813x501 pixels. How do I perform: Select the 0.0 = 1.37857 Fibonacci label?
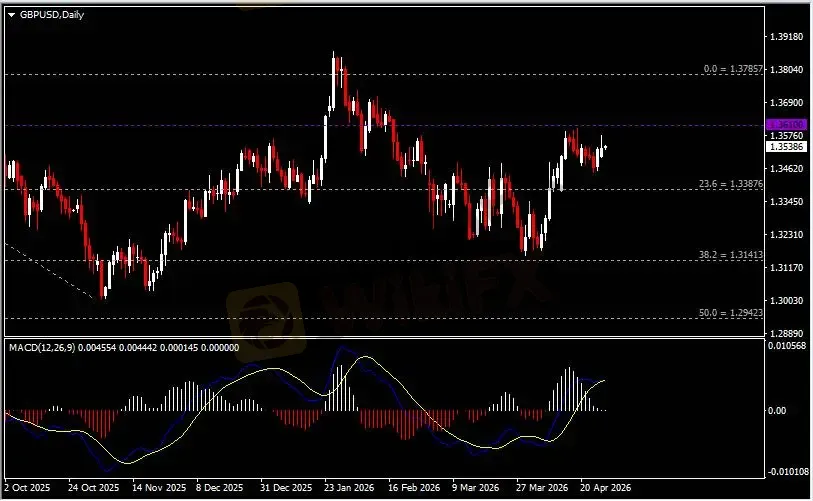pos(734,69)
